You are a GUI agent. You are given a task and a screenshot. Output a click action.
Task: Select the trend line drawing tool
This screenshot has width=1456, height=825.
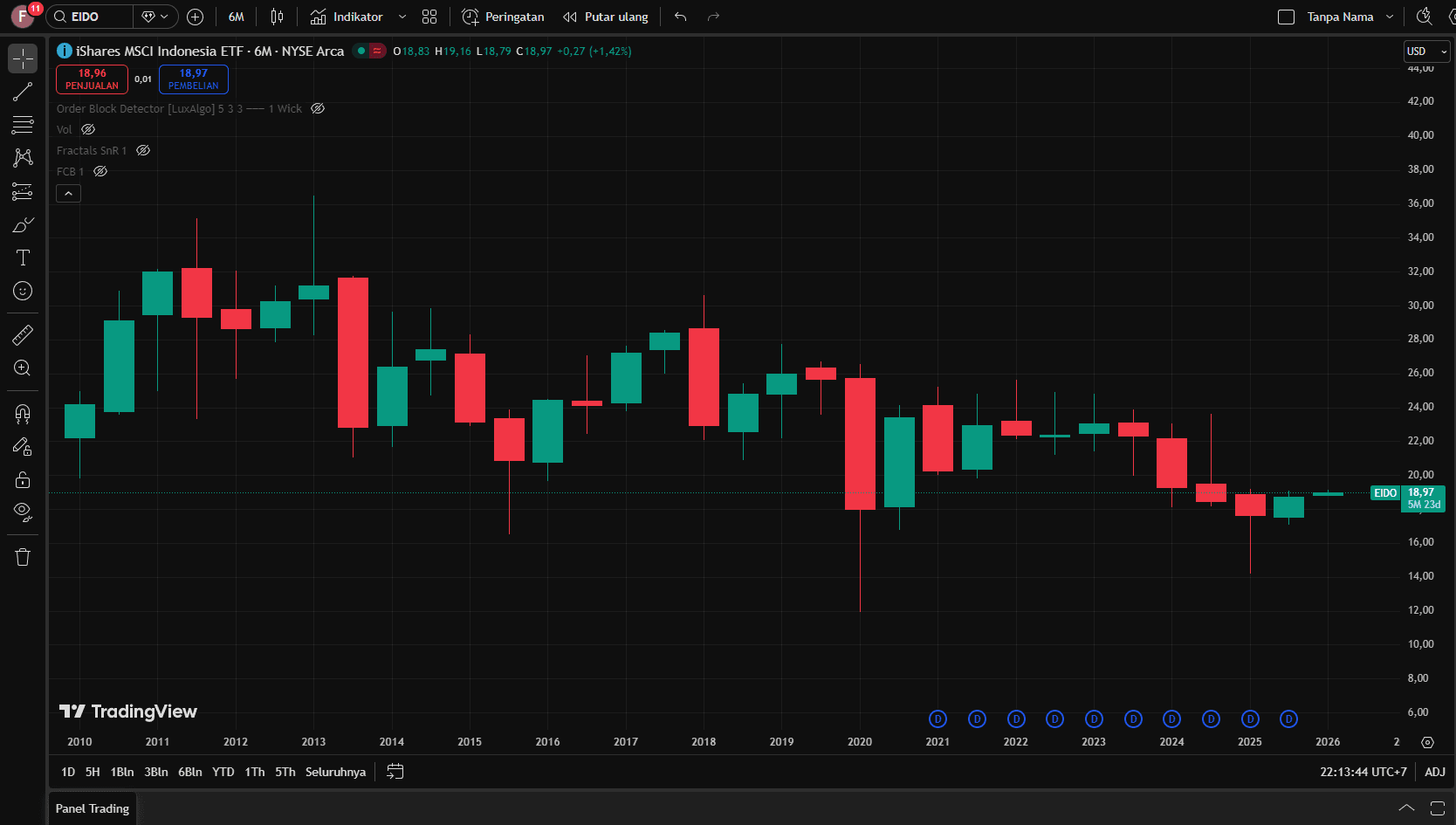pyautogui.click(x=23, y=92)
